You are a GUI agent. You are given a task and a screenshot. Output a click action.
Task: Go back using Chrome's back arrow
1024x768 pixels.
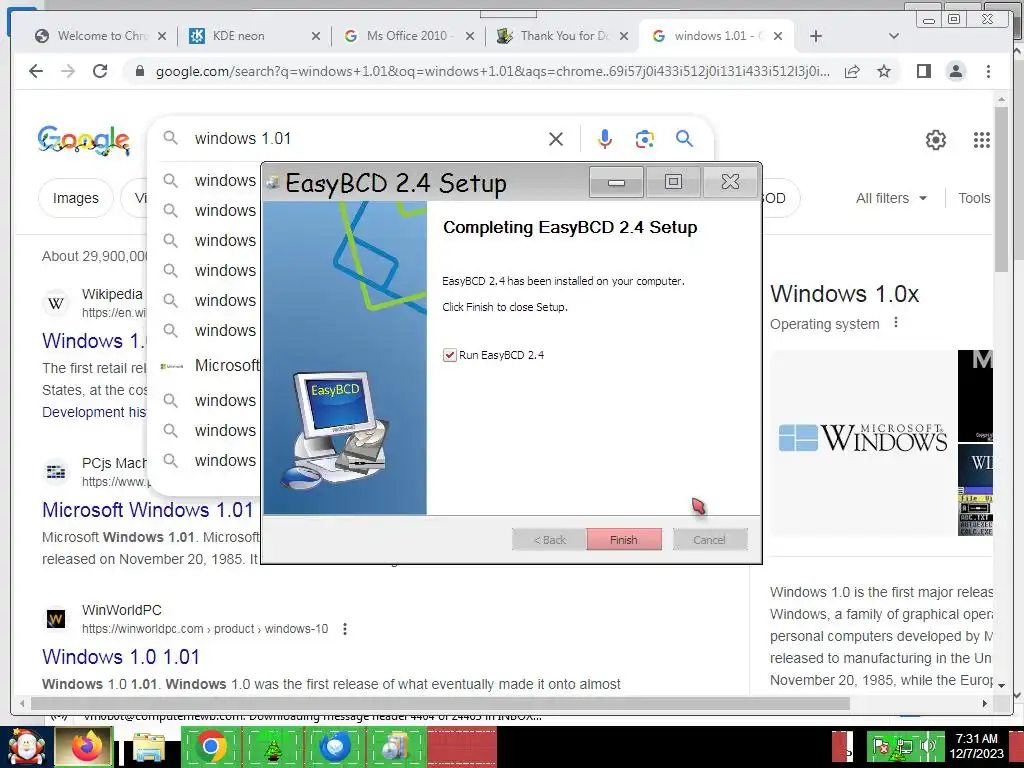coord(36,71)
